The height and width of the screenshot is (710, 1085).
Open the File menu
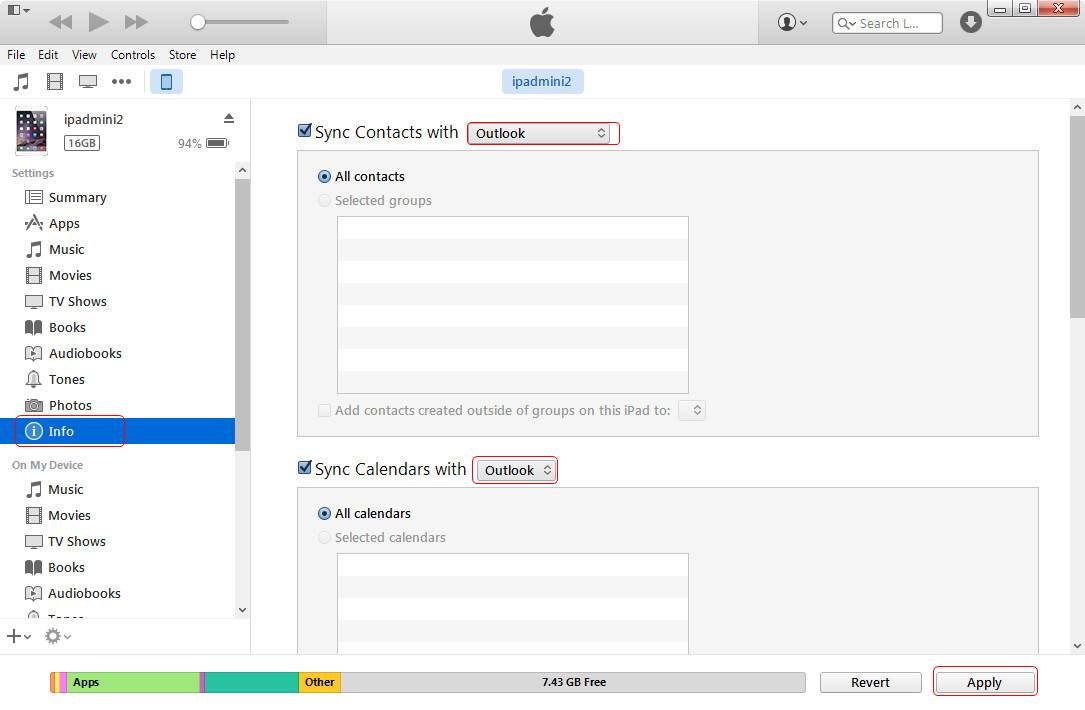(16, 55)
